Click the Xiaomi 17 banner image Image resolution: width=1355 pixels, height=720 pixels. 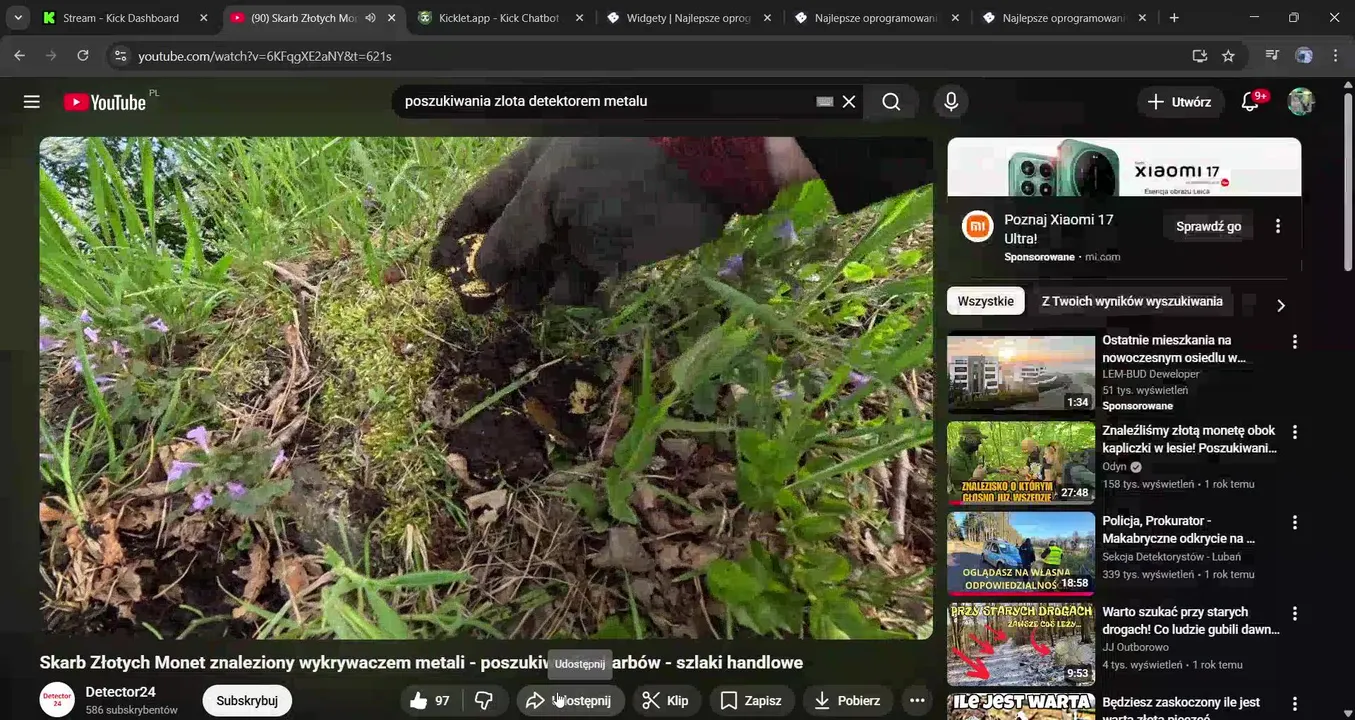(x=1124, y=167)
